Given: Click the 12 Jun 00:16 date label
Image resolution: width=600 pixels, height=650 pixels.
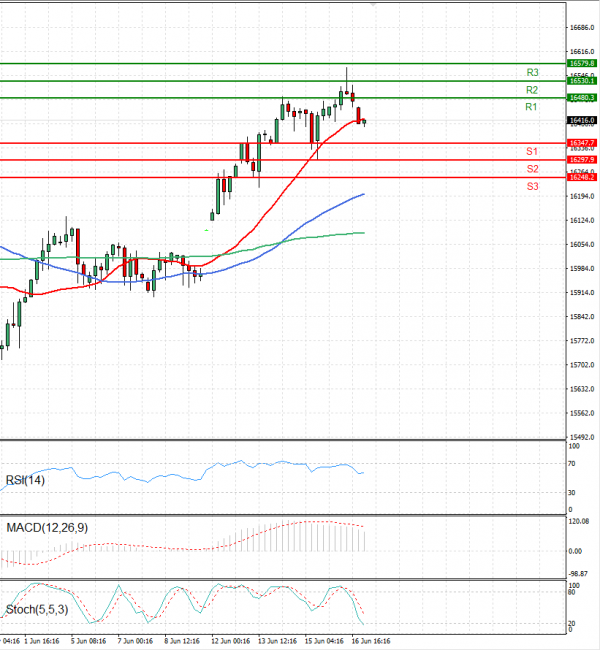Looking at the screenshot, I should pyautogui.click(x=231, y=641).
